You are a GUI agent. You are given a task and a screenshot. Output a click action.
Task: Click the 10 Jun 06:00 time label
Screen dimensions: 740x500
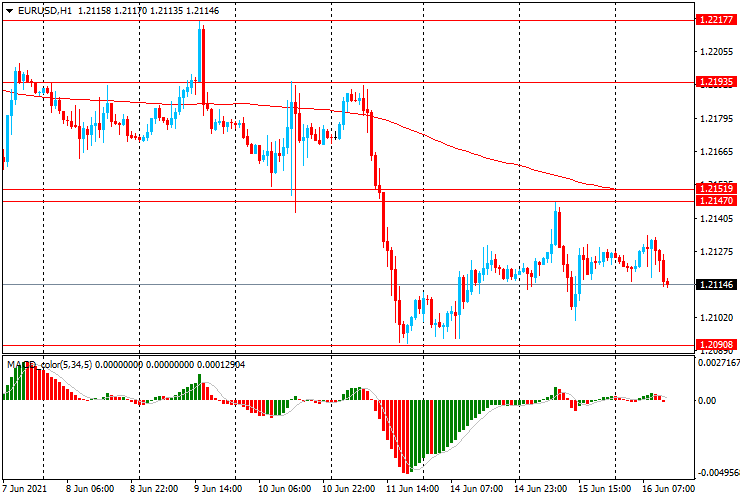[284, 488]
